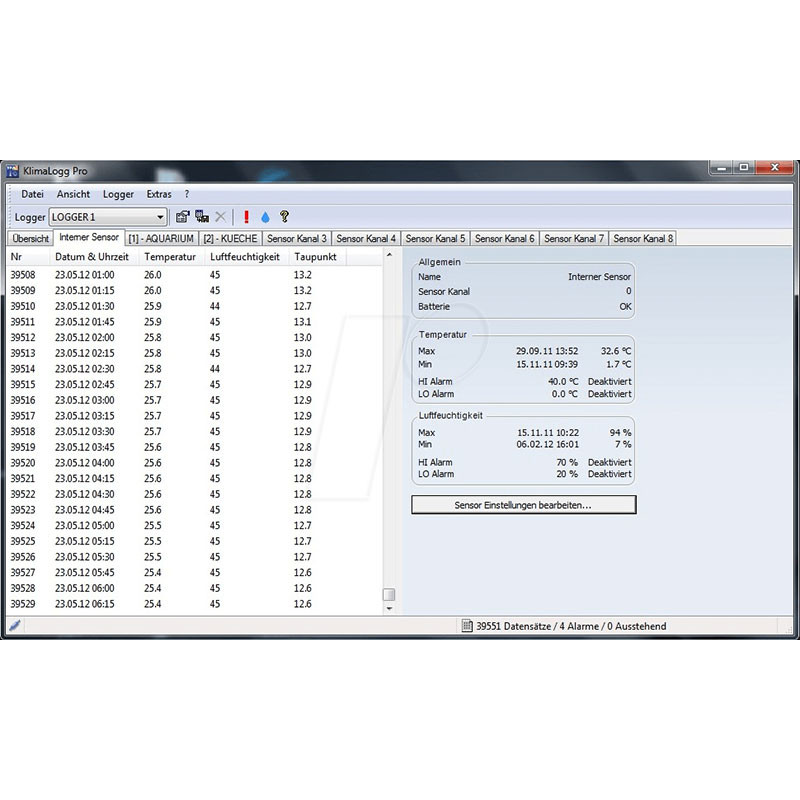The height and width of the screenshot is (800, 800).
Task: Select data row number 39508
Action: 194,274
